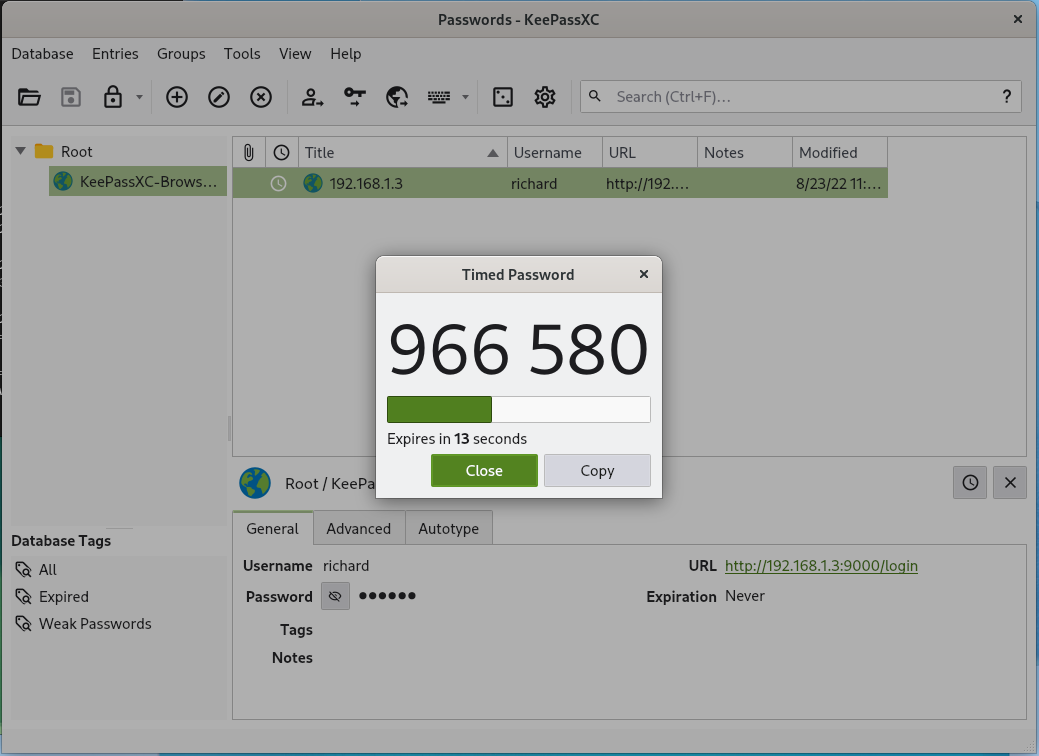This screenshot has height=756, width=1039.
Task: Select the Root folder group
Action: (x=64, y=152)
